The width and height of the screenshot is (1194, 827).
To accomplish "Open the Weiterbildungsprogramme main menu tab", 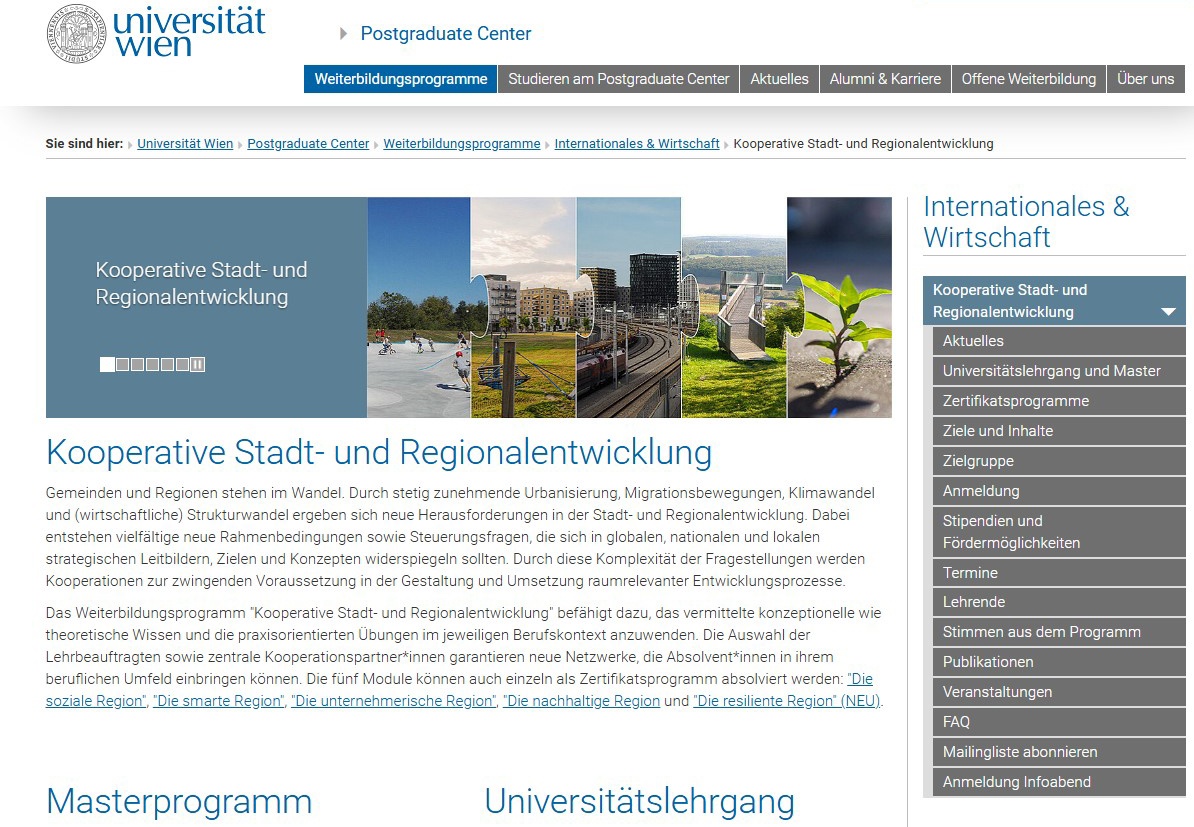I will (400, 79).
